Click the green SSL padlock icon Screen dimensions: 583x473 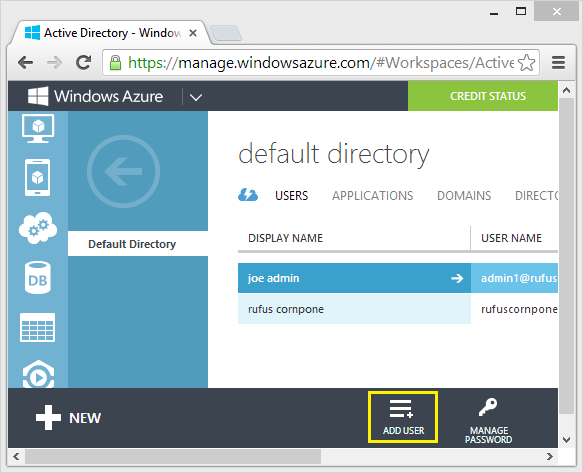115,62
